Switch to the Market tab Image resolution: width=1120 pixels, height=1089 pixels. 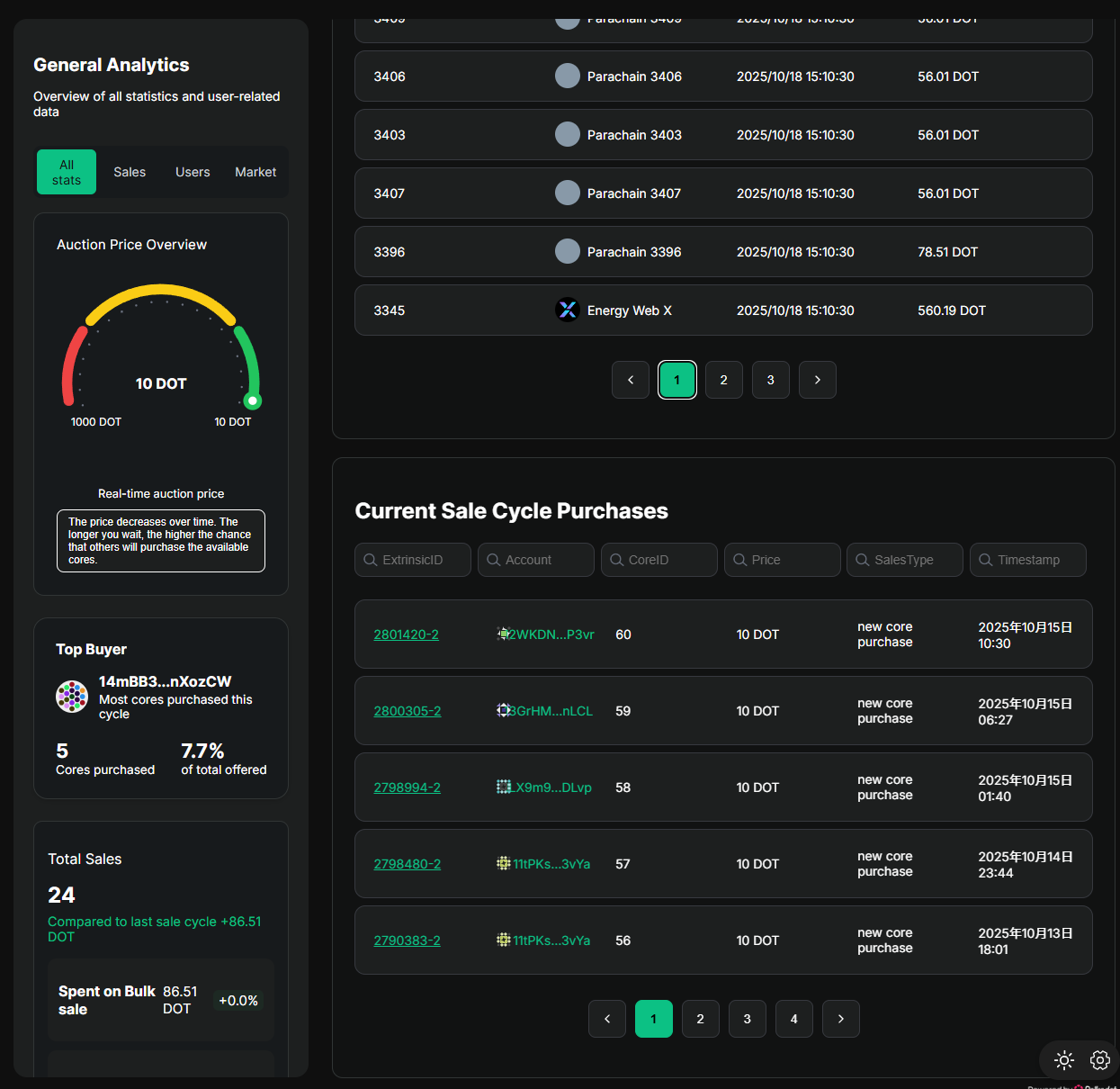coord(255,172)
